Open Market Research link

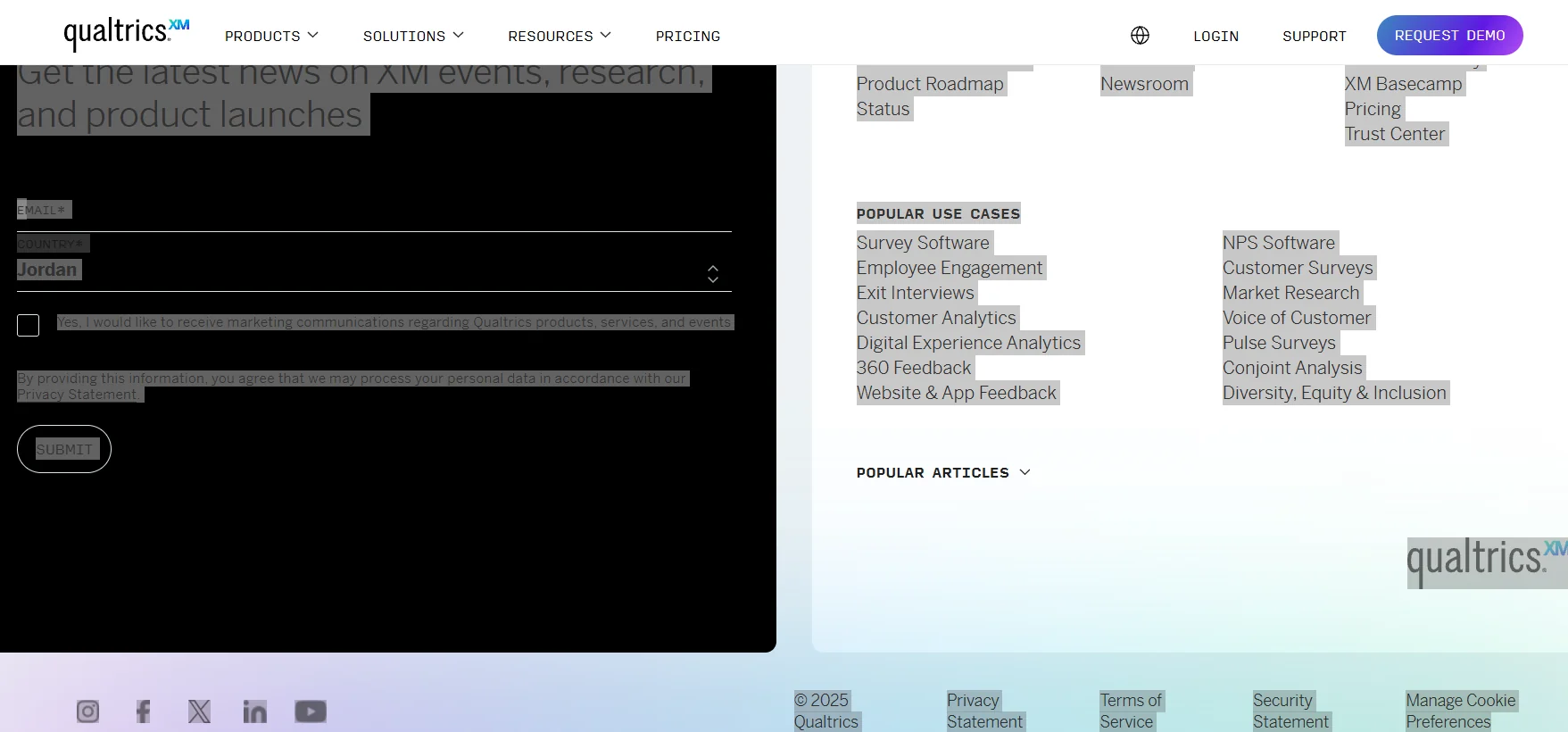tap(1291, 293)
